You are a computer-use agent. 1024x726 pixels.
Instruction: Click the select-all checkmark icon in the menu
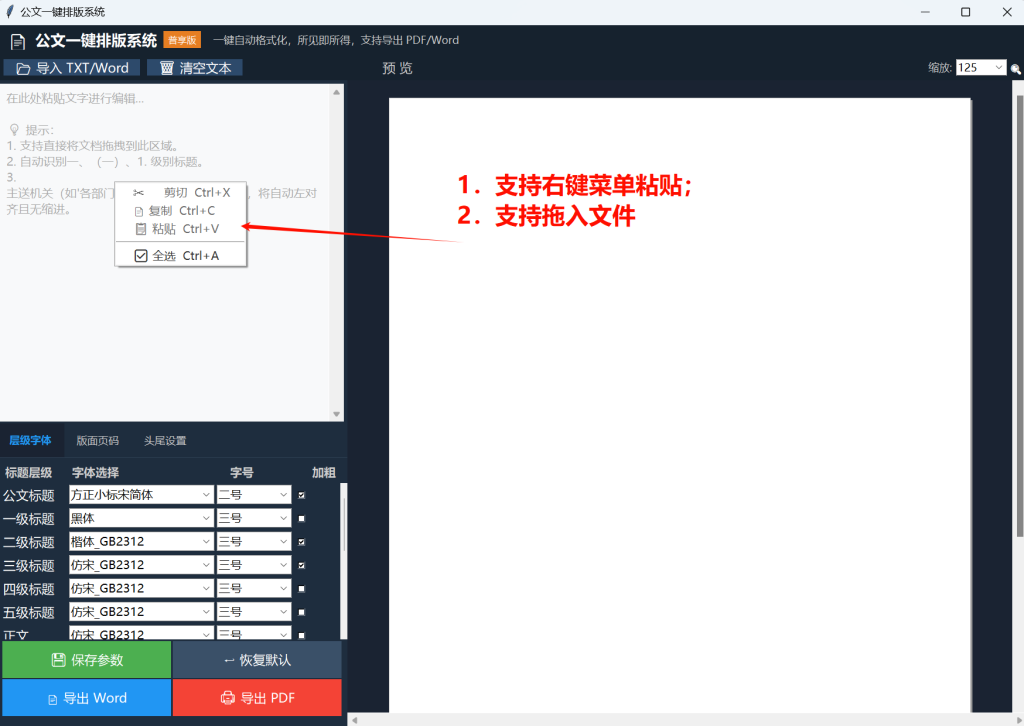pyautogui.click(x=141, y=256)
